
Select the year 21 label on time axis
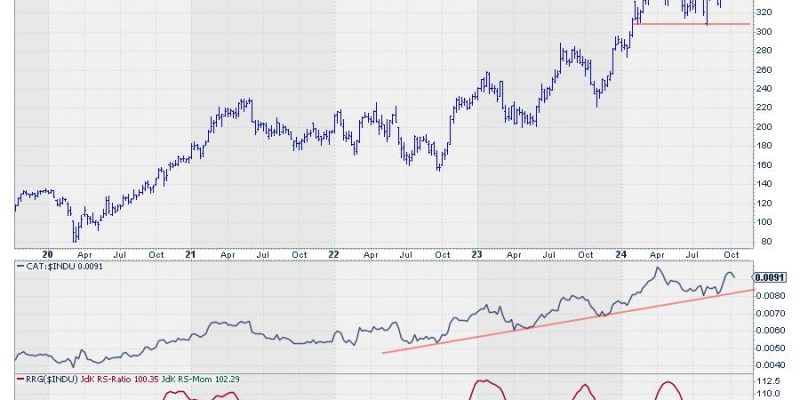(x=191, y=254)
